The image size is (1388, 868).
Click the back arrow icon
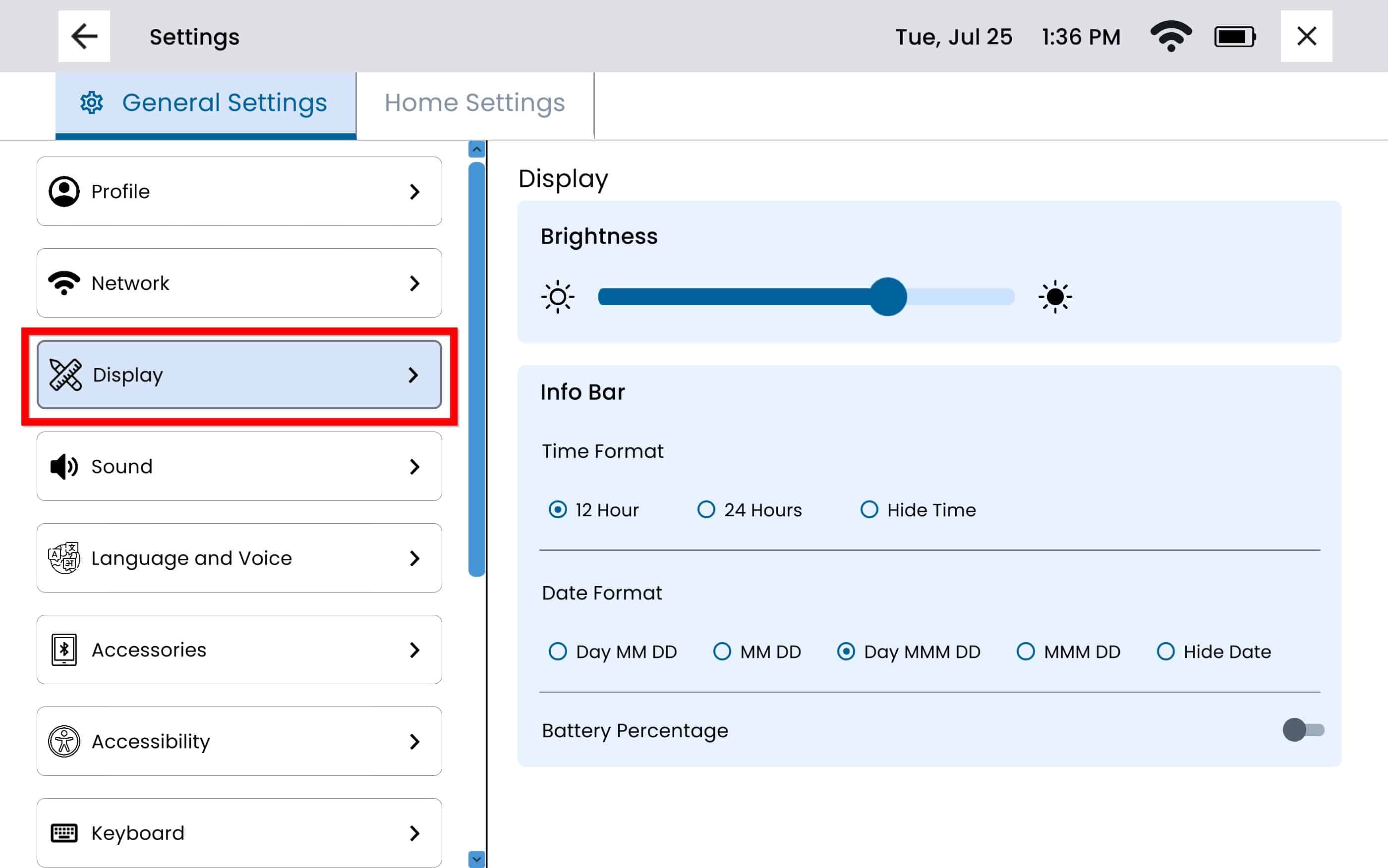pyautogui.click(x=84, y=36)
